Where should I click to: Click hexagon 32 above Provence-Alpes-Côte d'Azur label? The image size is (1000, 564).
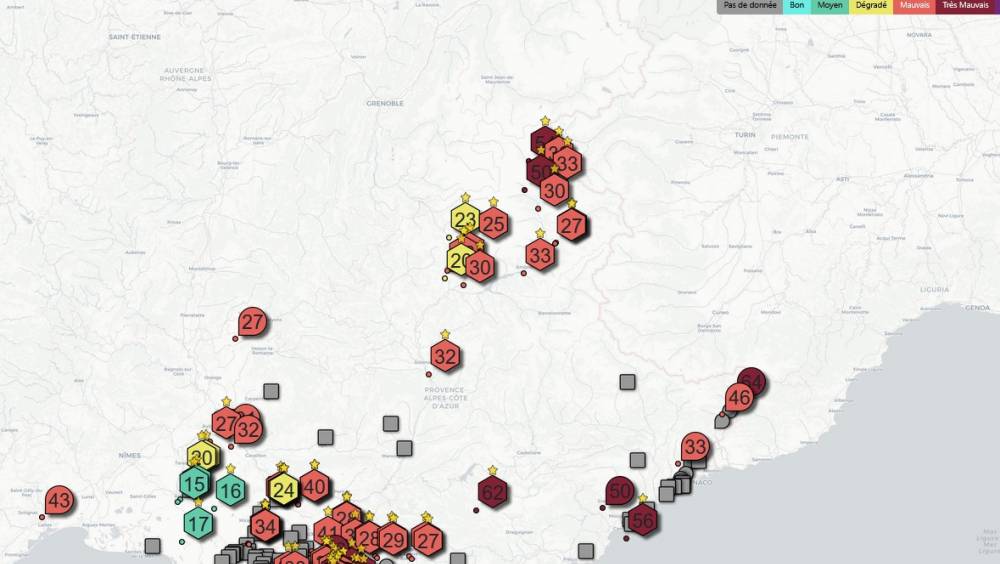click(x=446, y=356)
